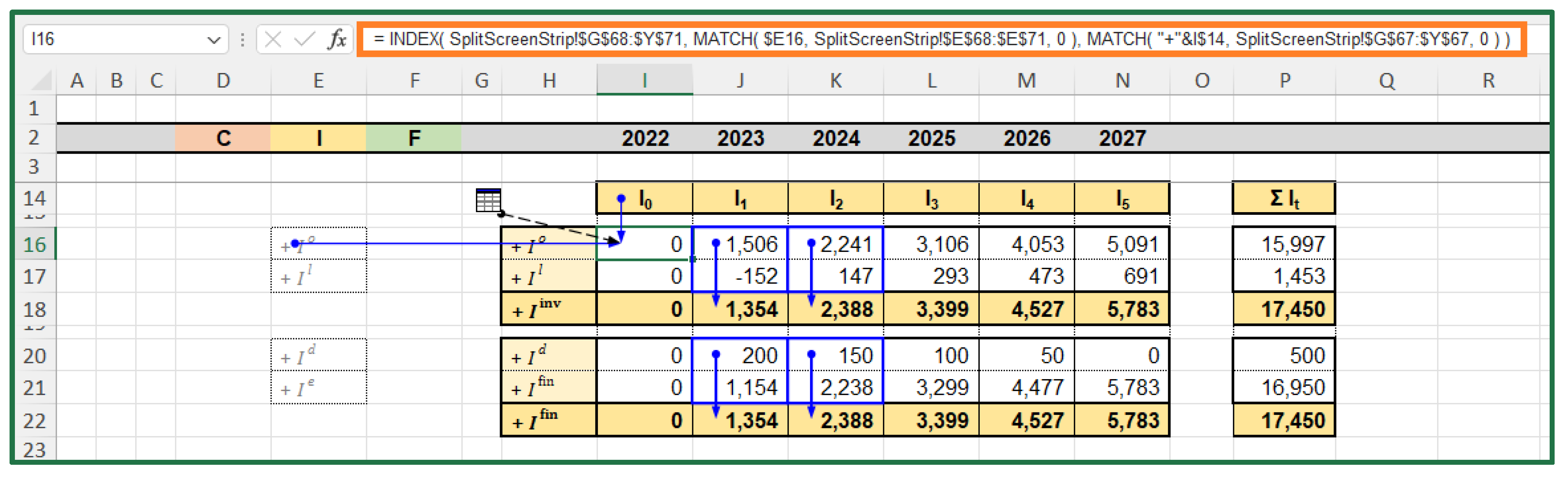Click the I₀ header cell
The width and height of the screenshot is (1568, 477).
(x=644, y=198)
